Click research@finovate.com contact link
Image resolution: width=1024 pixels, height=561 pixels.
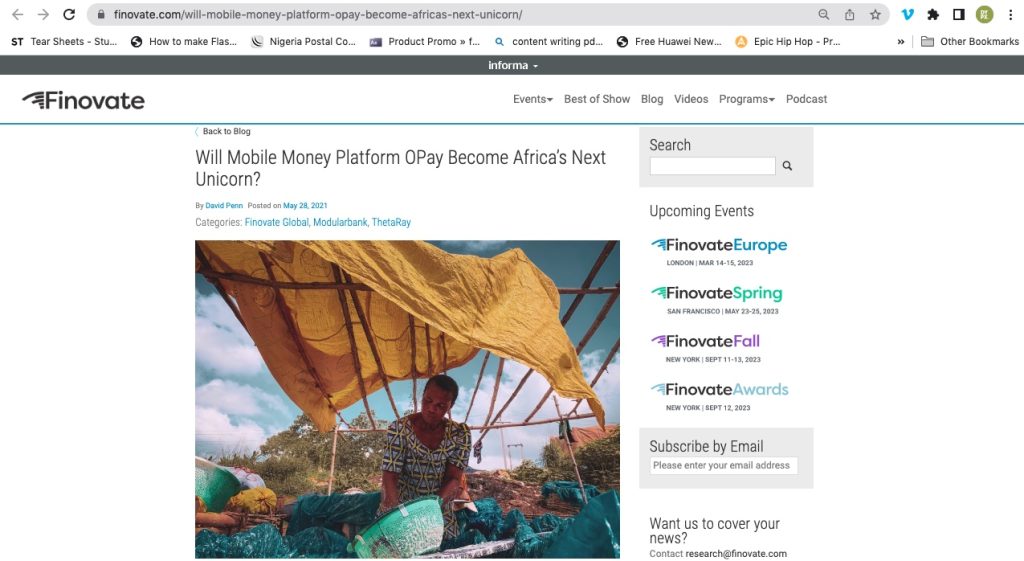coord(736,554)
